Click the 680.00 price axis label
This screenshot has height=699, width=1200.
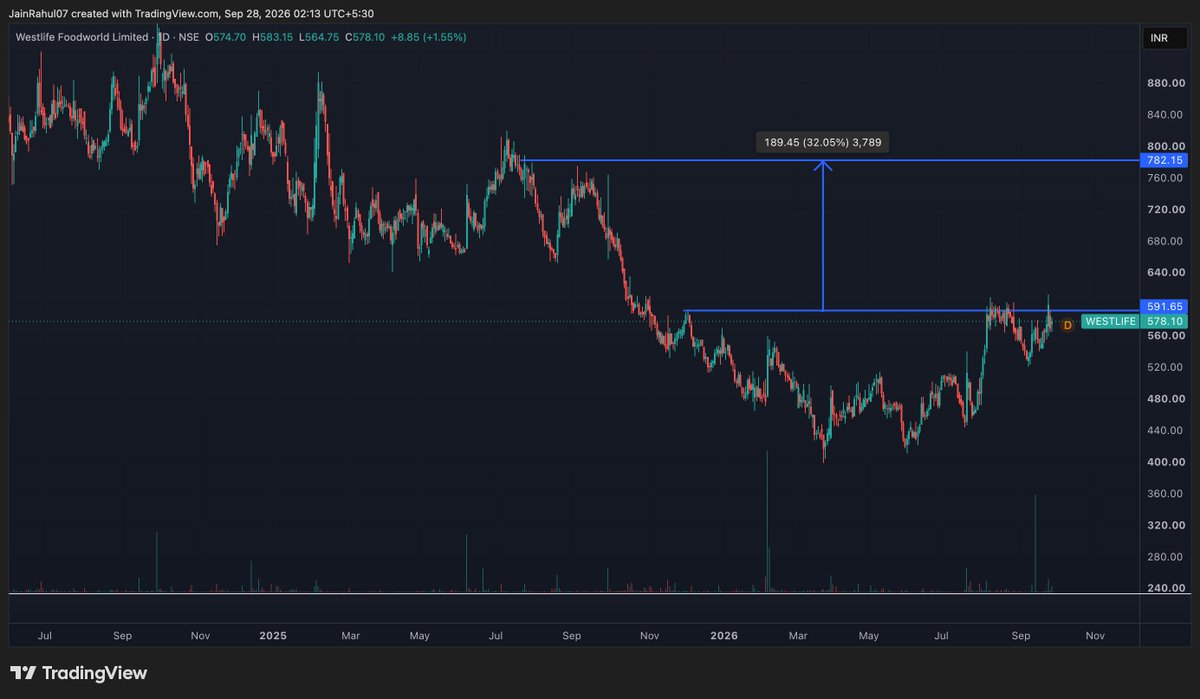click(1165, 241)
